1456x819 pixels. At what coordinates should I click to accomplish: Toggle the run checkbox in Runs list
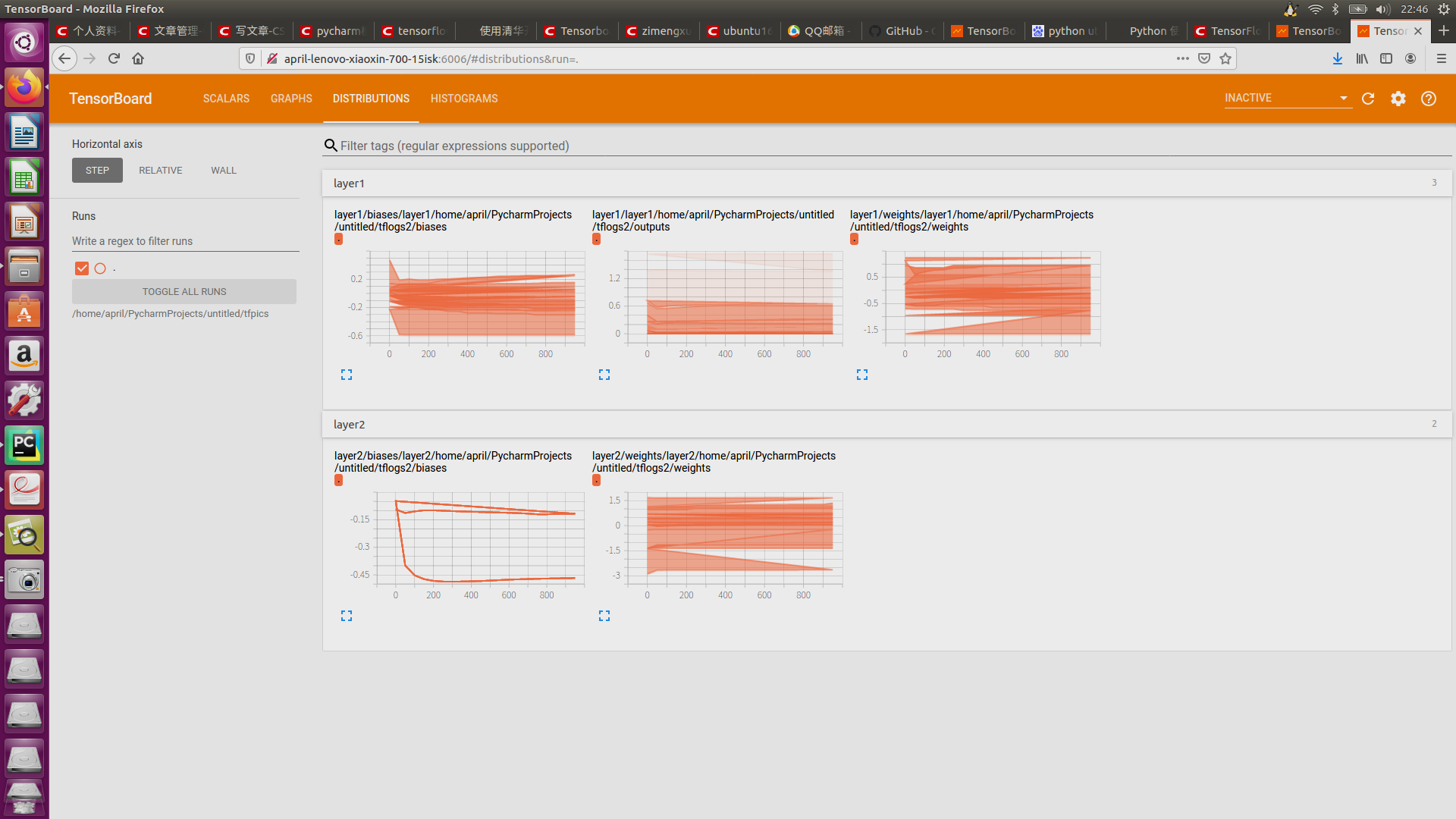[82, 268]
